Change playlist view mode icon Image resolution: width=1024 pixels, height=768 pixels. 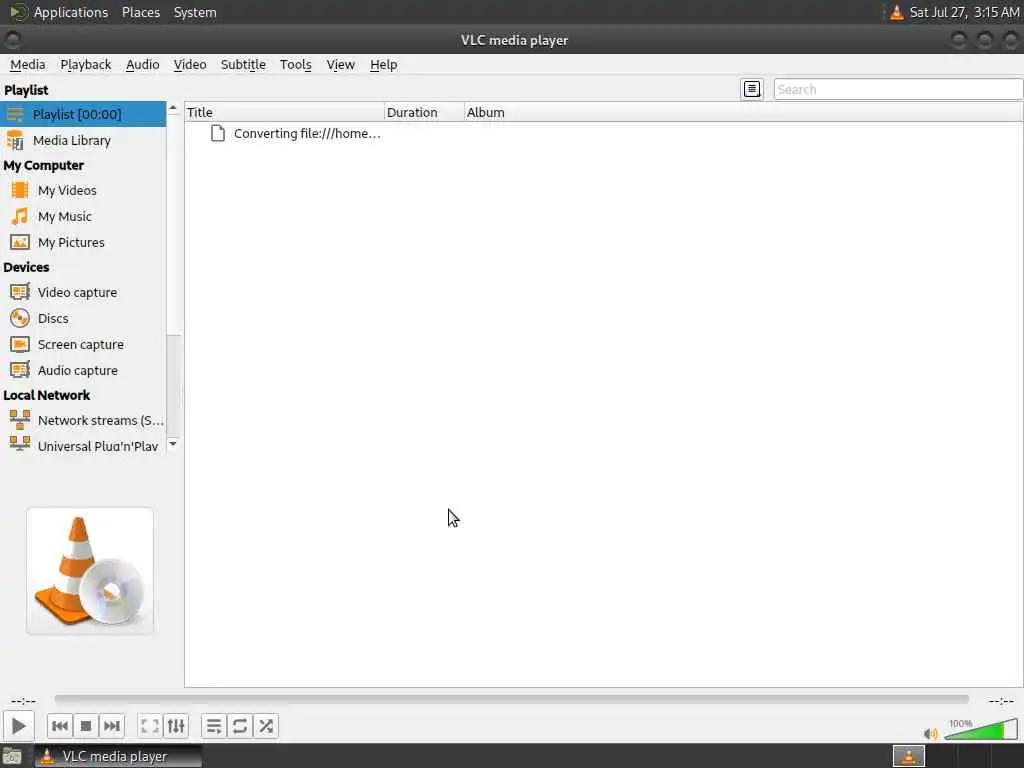tap(752, 89)
